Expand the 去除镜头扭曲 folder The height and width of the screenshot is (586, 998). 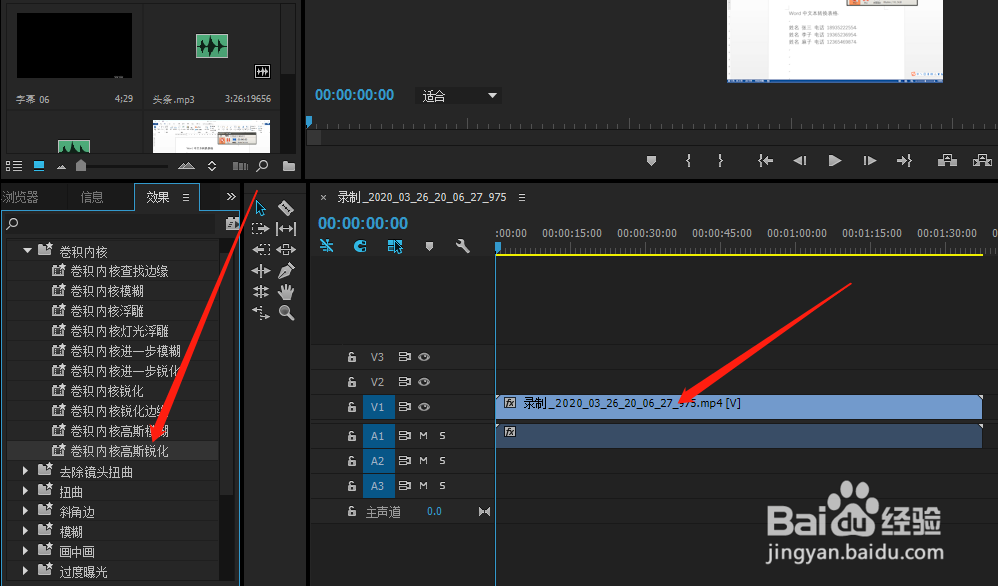(25, 471)
